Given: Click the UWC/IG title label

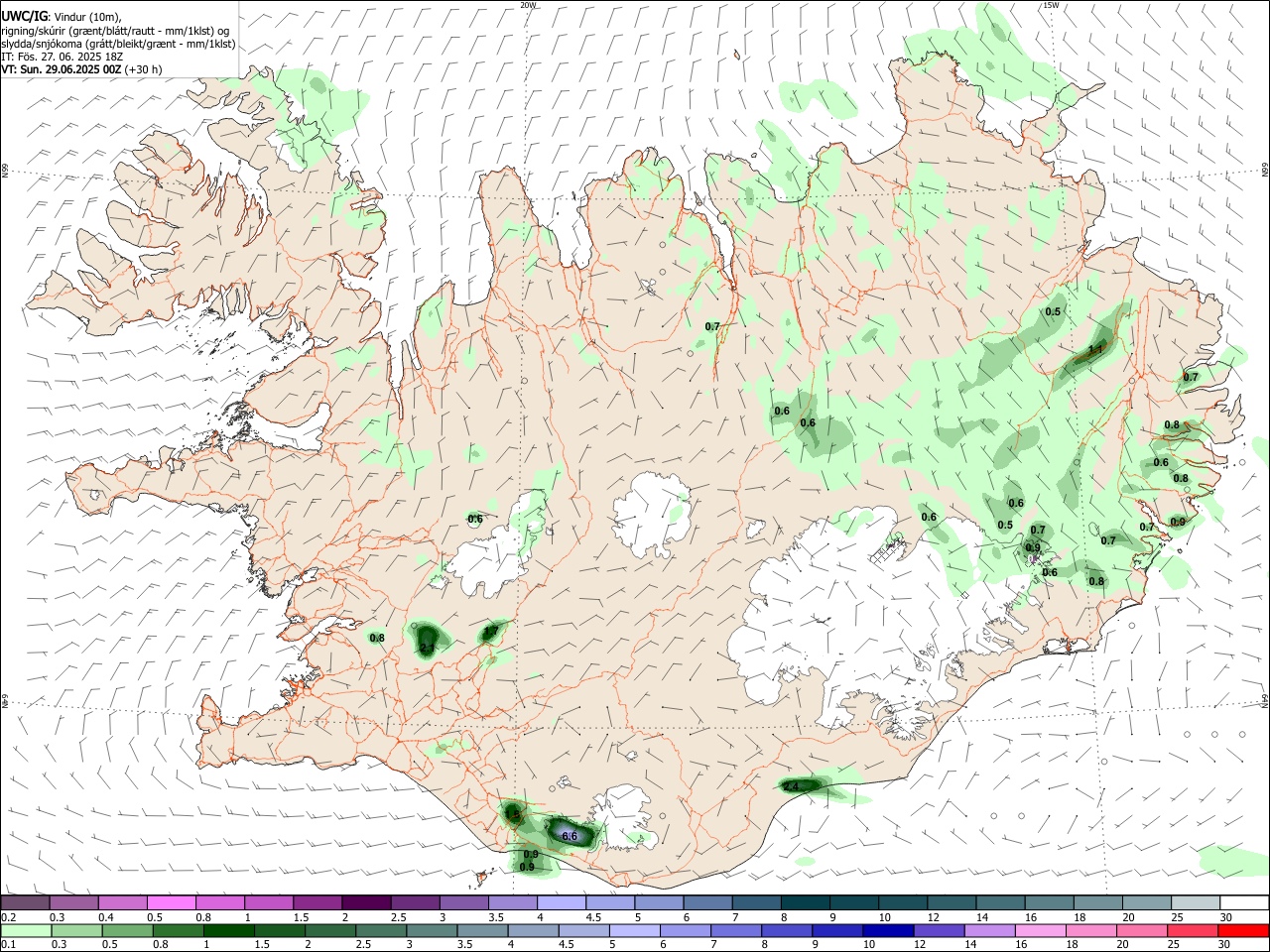Looking at the screenshot, I should 23,17.
